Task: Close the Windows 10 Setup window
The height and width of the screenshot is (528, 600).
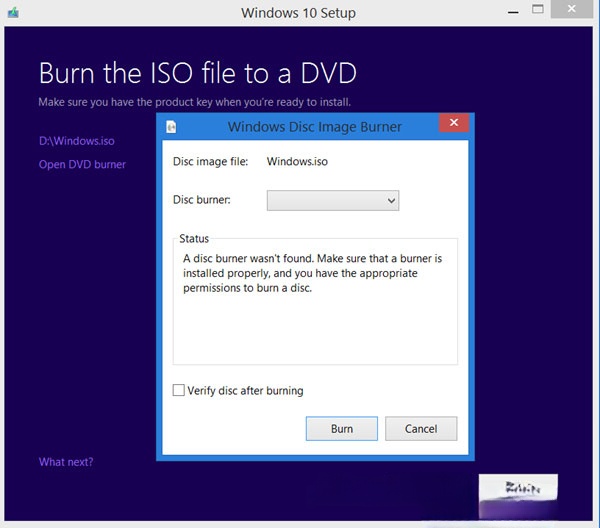Action: point(572,9)
